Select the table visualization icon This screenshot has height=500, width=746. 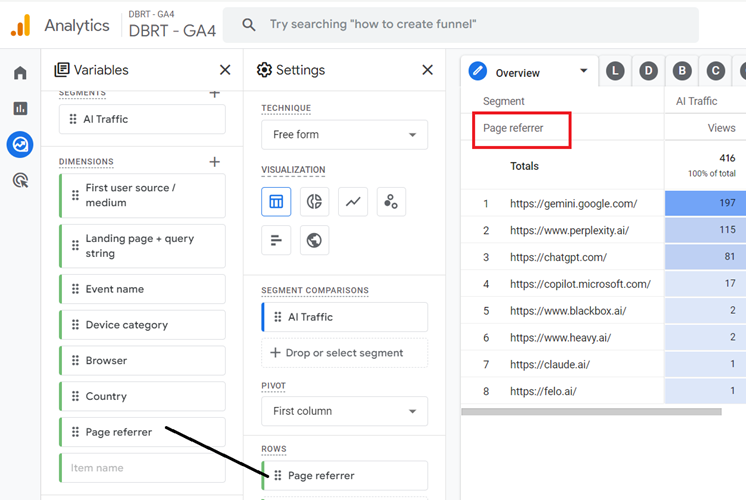click(276, 202)
